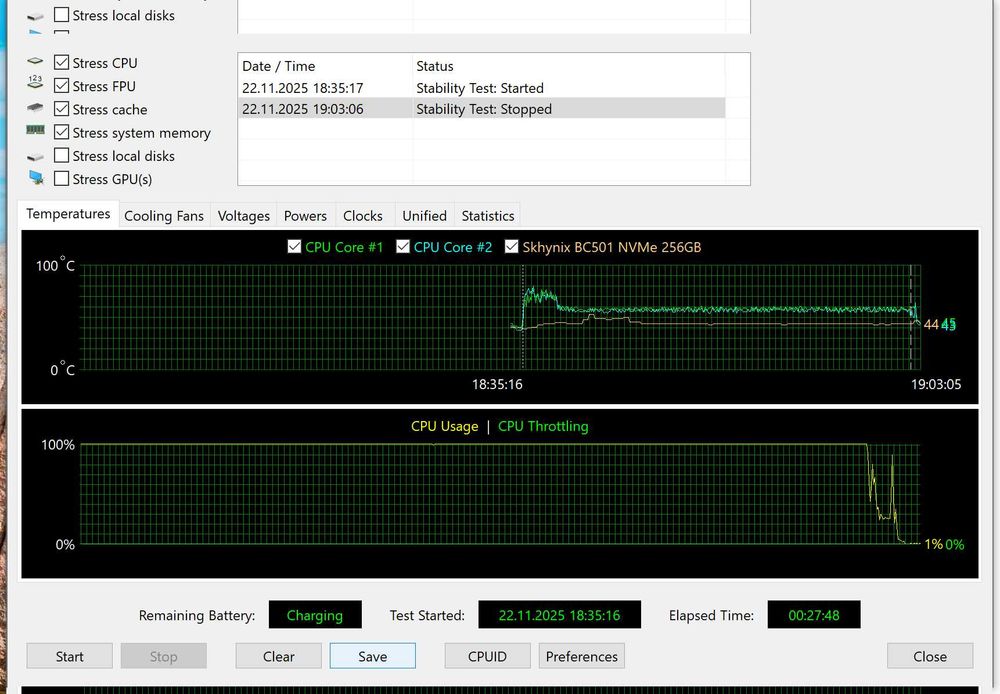Select the Clocks tab
1000x694 pixels.
[362, 216]
